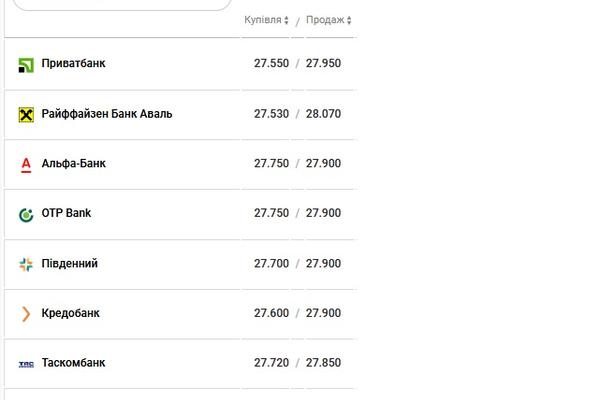
Task: Click the green OTP Bank logo
Action: (26, 215)
